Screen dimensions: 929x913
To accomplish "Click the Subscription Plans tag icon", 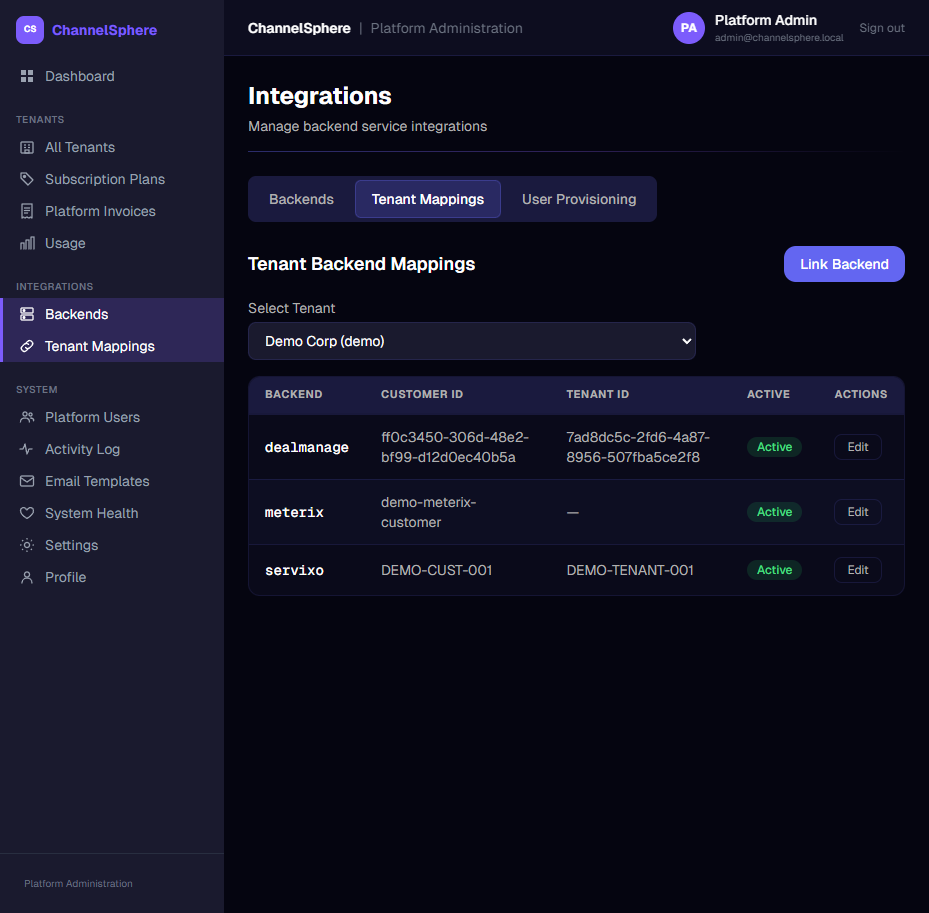I will click(x=27, y=180).
